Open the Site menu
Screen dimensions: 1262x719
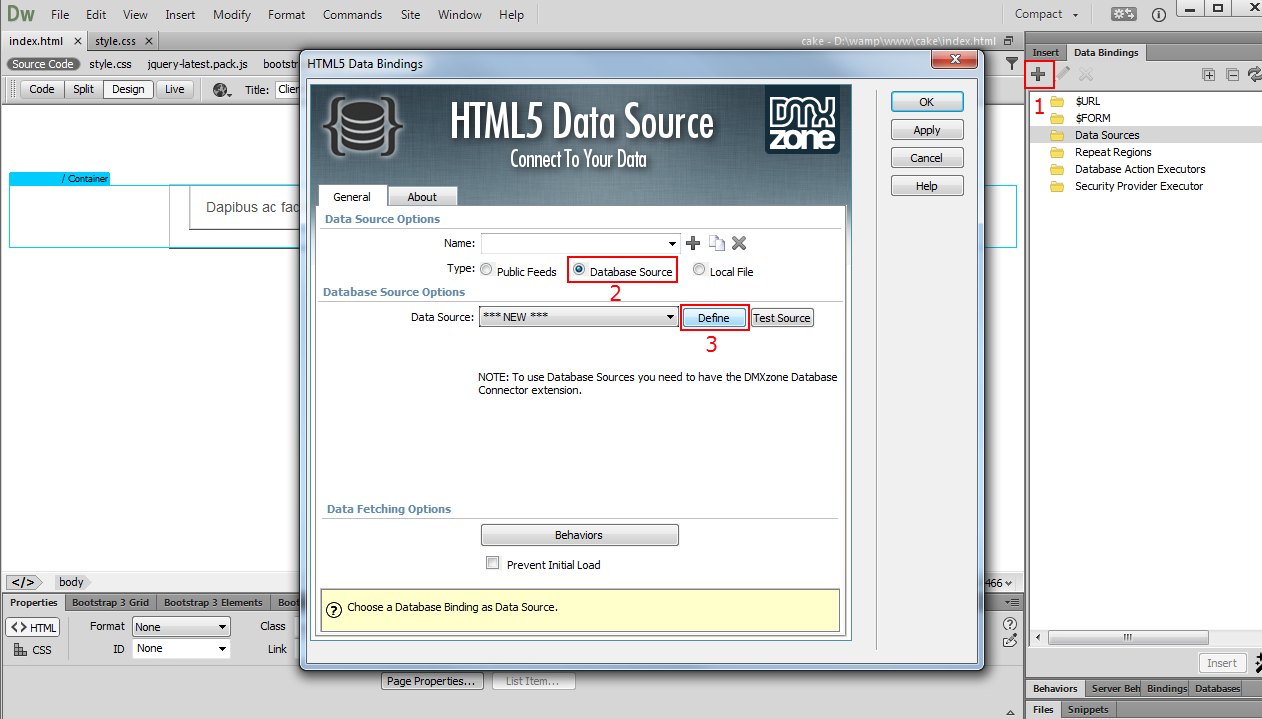(x=410, y=15)
